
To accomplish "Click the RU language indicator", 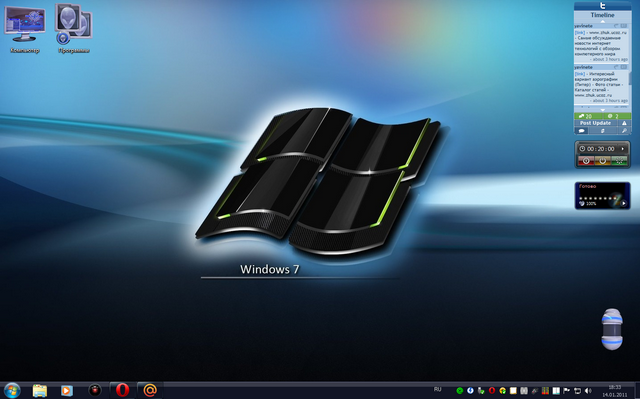I will 438,390.
